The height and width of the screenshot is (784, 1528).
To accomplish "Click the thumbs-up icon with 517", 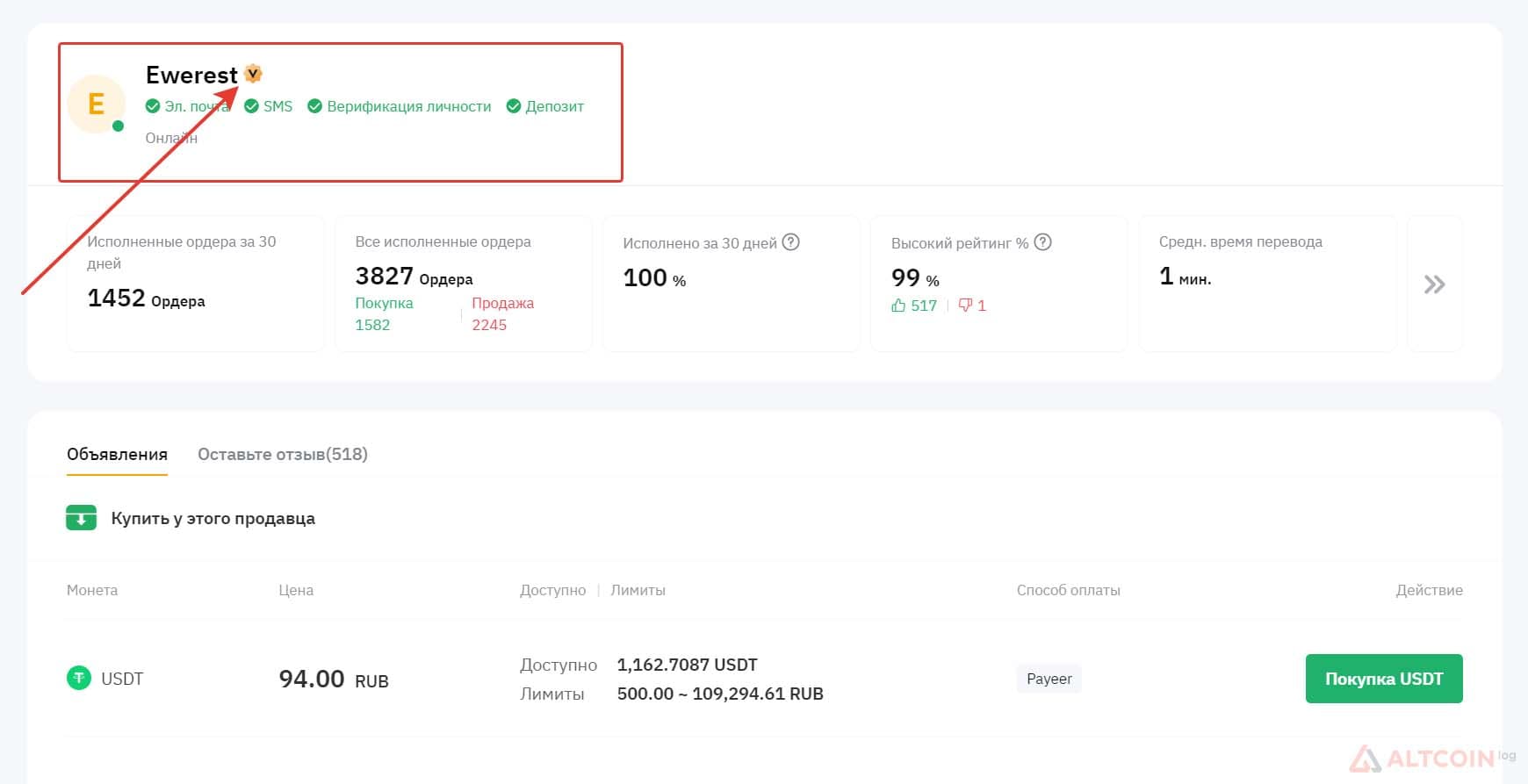I will click(898, 306).
